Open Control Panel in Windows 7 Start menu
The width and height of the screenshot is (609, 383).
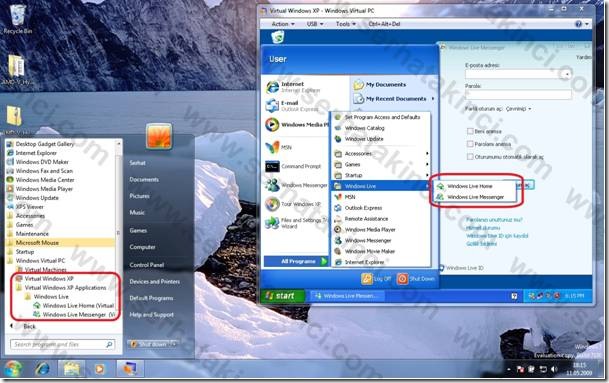(146, 265)
